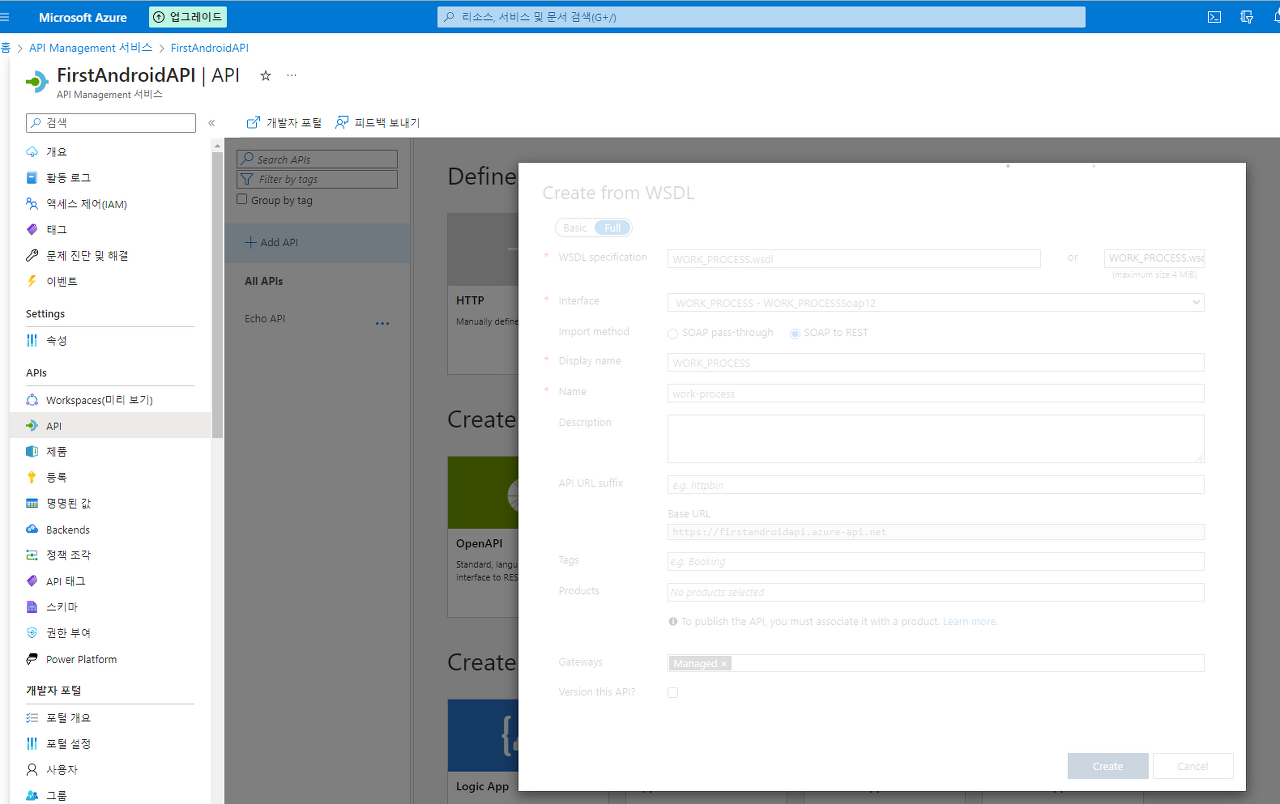Open the Azure portal hamburger menu
This screenshot has width=1280, height=804.
5,17
